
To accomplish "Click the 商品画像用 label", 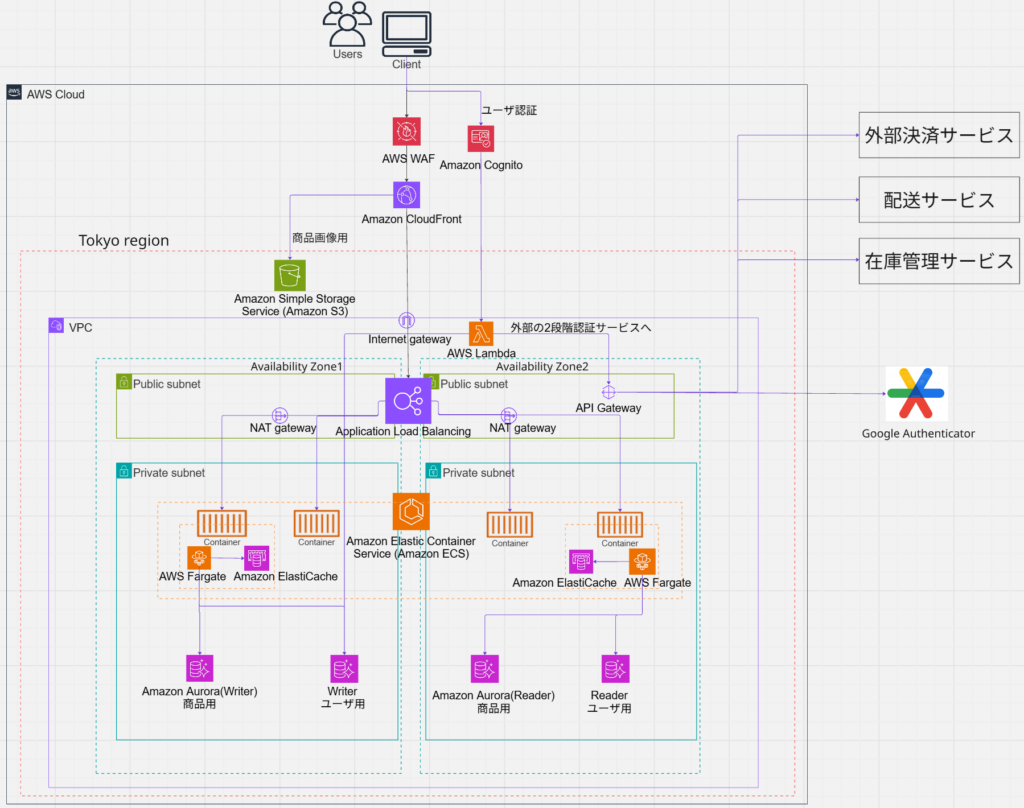I will click(x=320, y=238).
